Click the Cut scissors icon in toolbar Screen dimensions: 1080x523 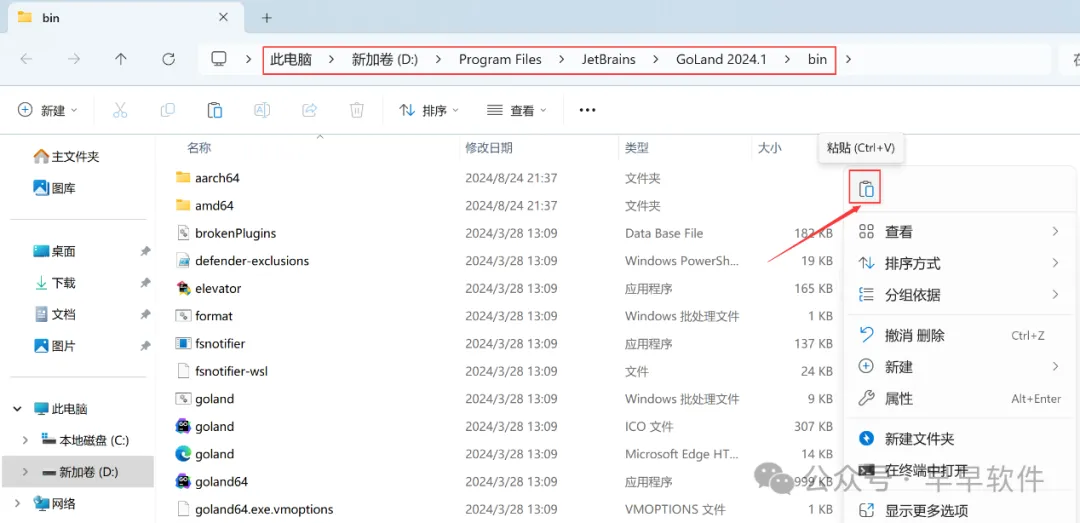(120, 110)
